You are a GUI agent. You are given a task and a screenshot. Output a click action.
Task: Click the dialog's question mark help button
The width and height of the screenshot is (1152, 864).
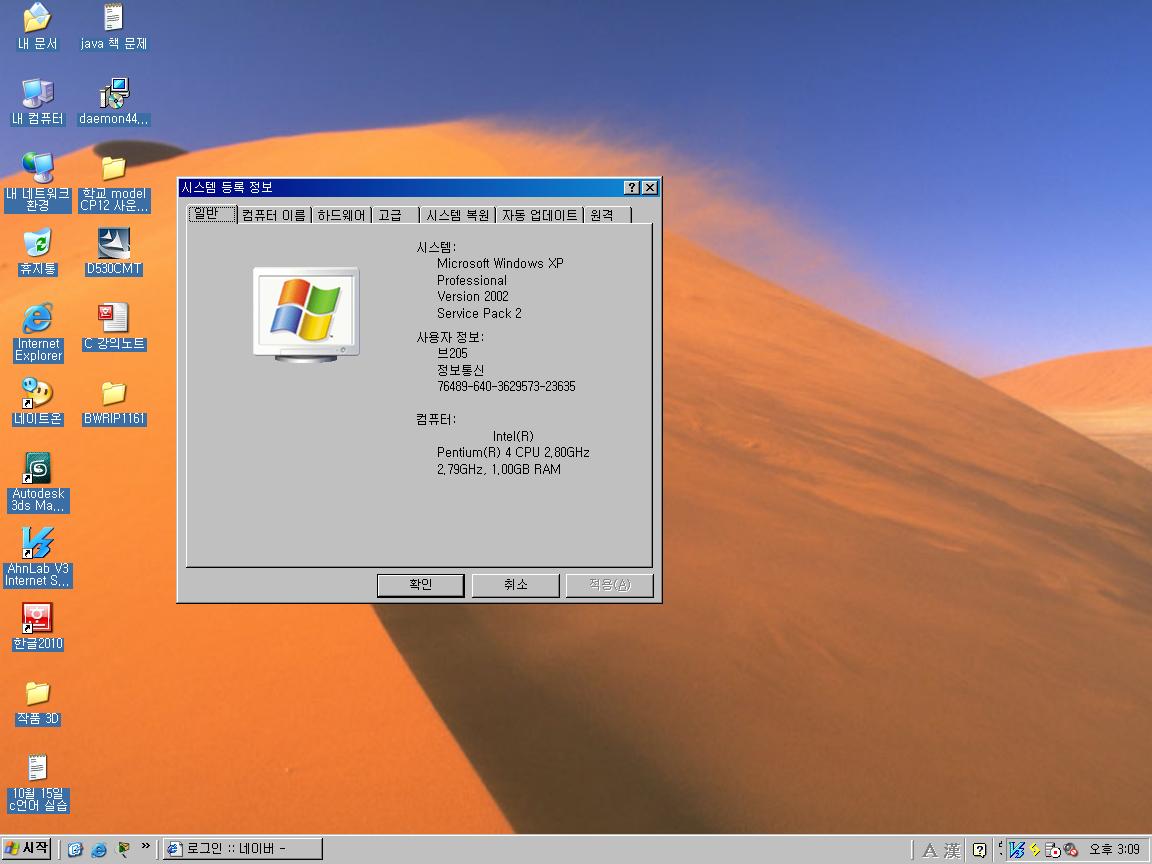(x=632, y=188)
